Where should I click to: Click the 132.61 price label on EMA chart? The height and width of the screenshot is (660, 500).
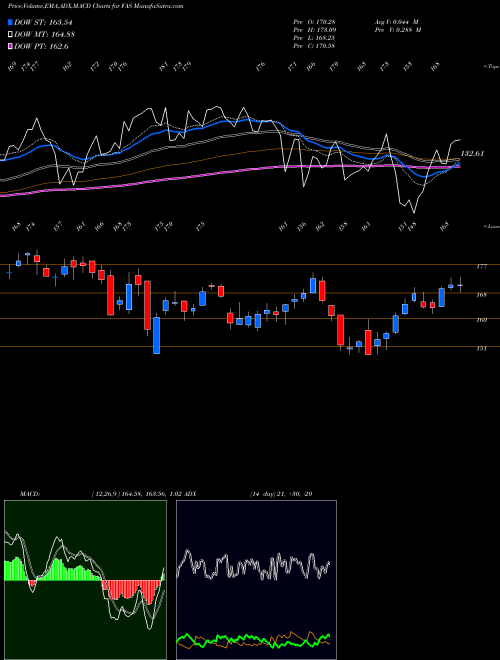473,154
